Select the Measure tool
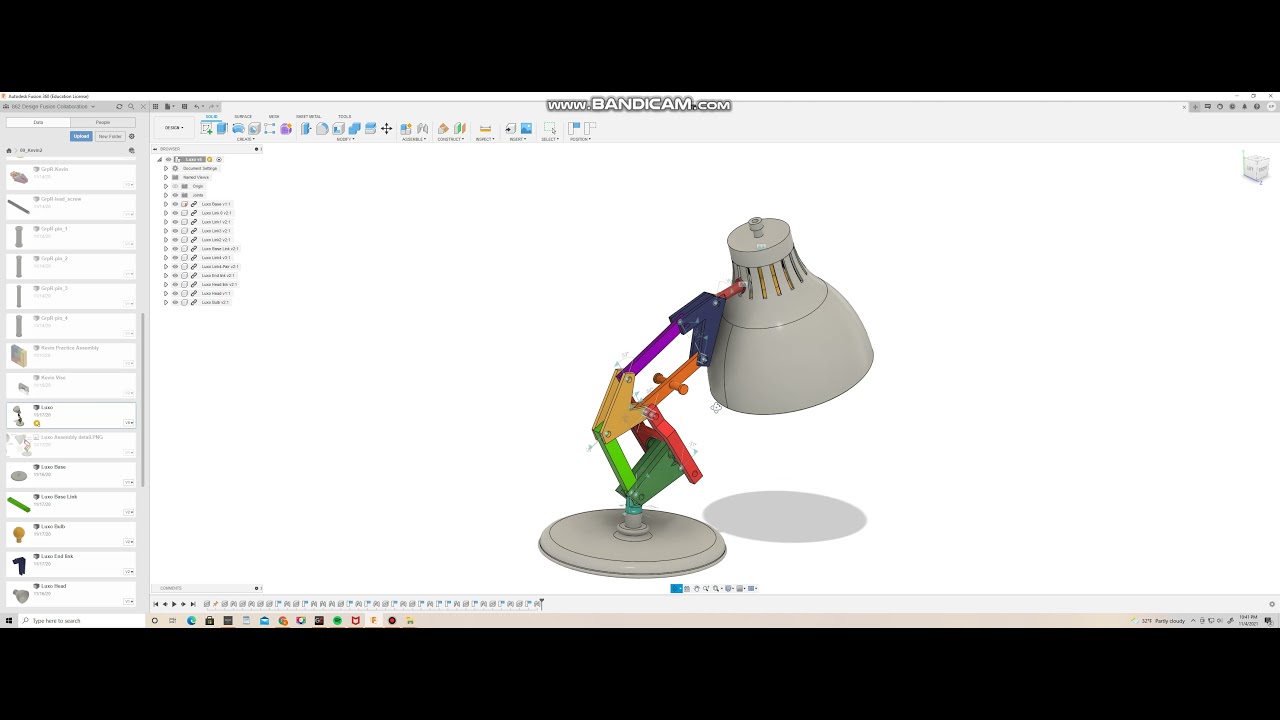 coord(485,128)
